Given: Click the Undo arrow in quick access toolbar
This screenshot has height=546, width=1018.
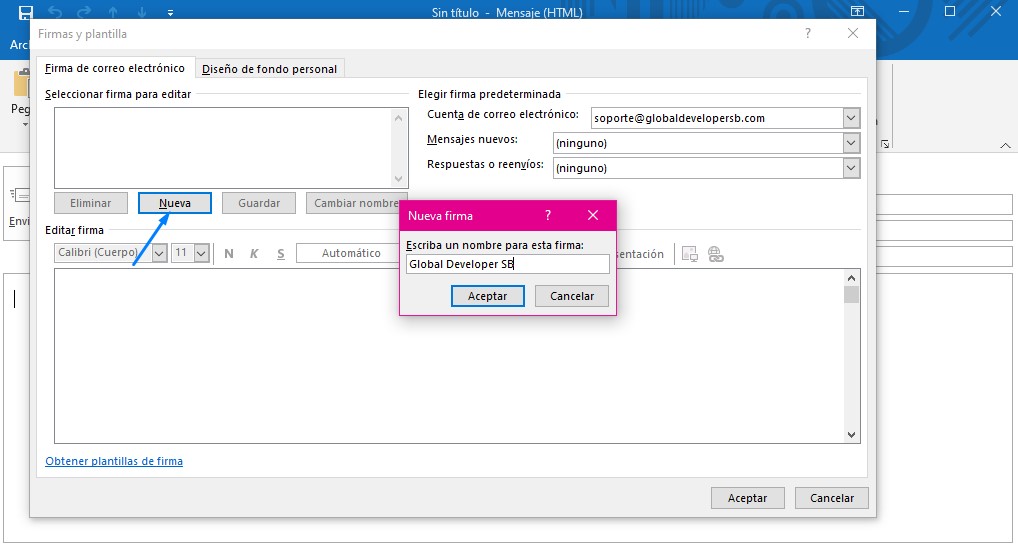Looking at the screenshot, I should click(x=57, y=12).
